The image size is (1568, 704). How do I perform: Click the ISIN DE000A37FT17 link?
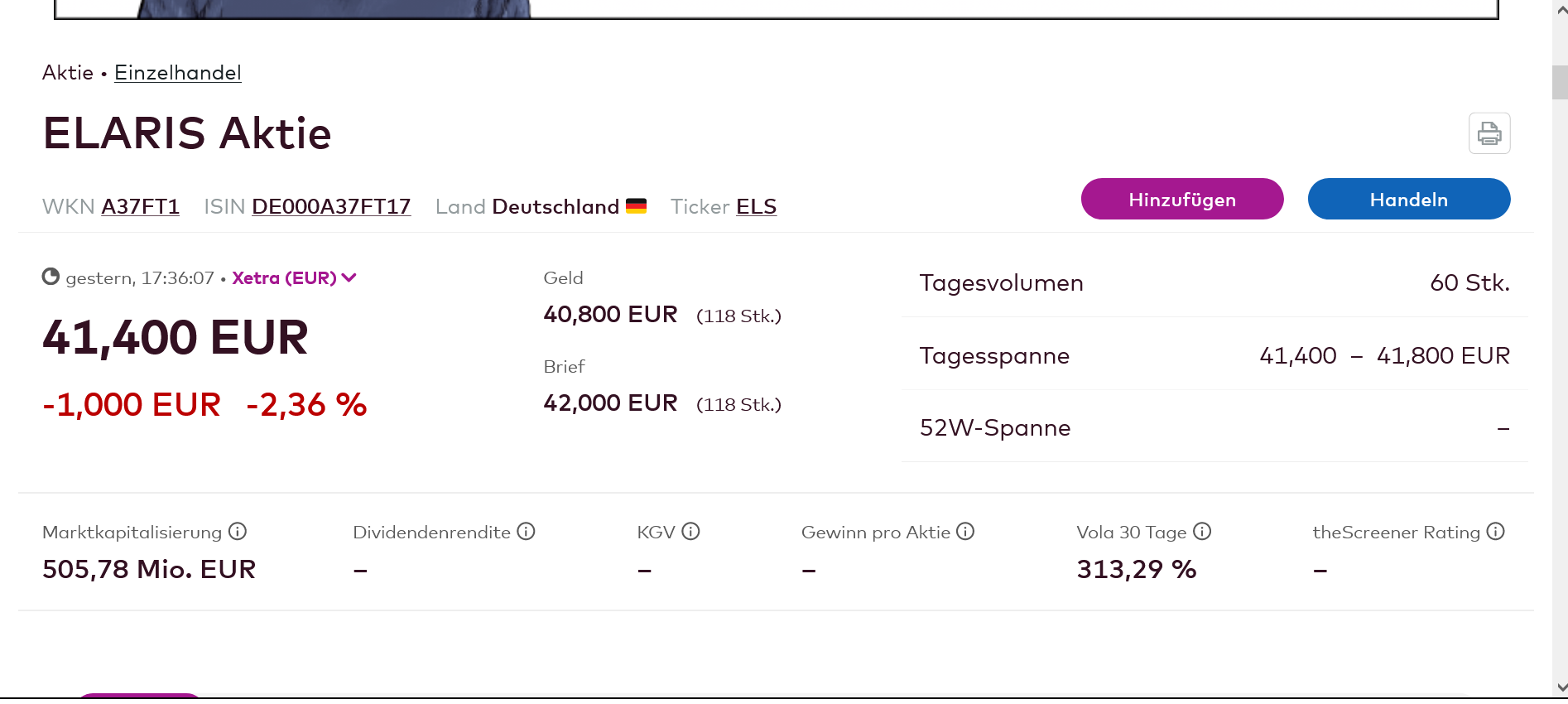[x=331, y=207]
